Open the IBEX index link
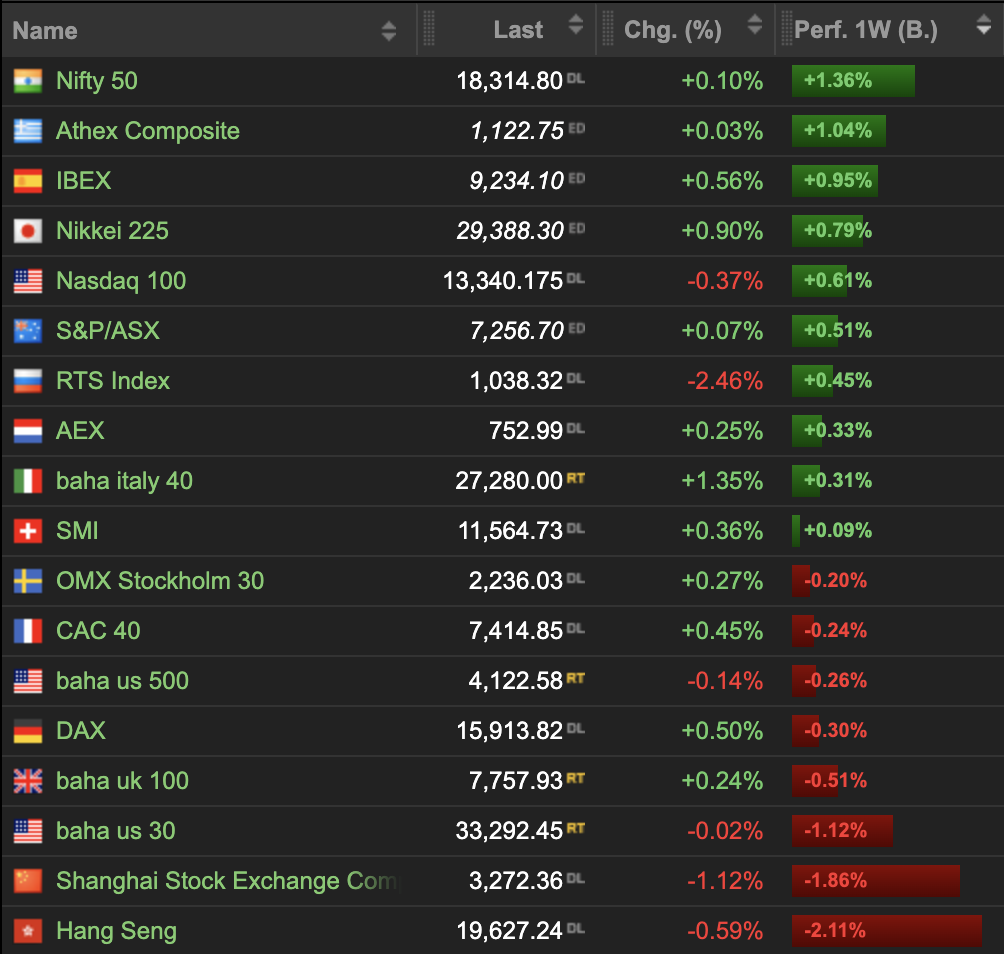Image resolution: width=1004 pixels, height=954 pixels. (x=84, y=181)
